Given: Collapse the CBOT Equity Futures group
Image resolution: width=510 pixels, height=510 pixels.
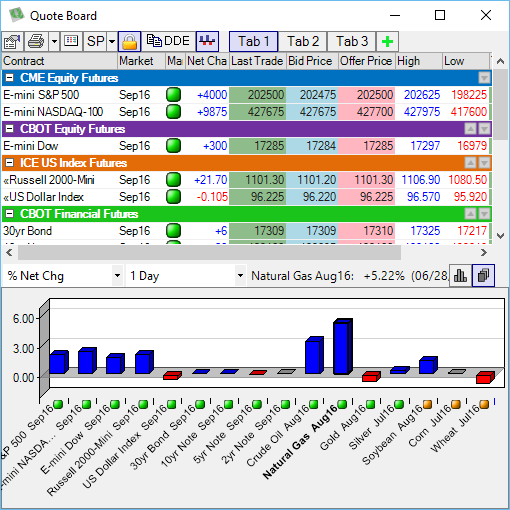Looking at the screenshot, I should [10, 129].
